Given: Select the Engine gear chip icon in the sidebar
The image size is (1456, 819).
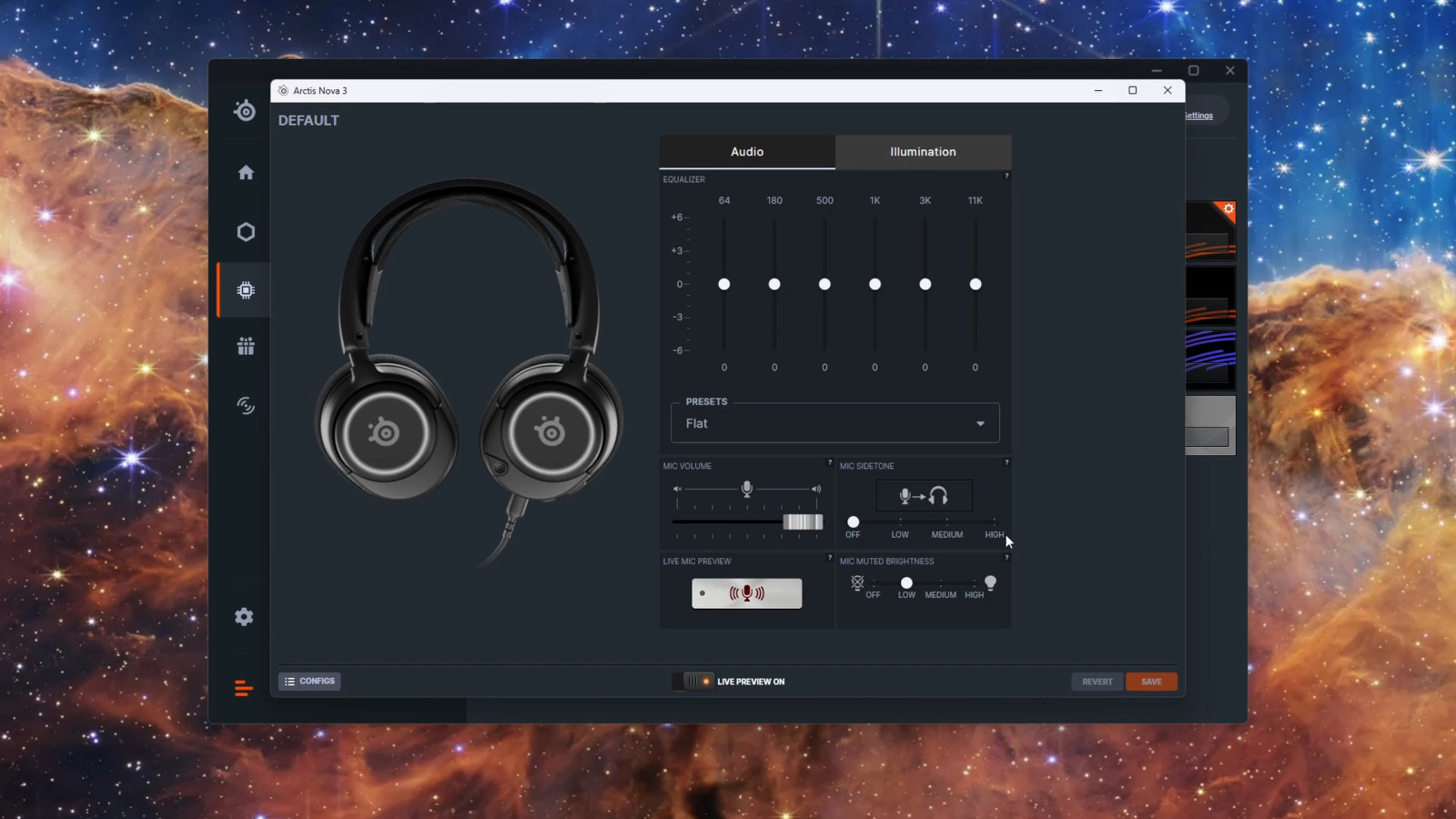Looking at the screenshot, I should [x=246, y=290].
